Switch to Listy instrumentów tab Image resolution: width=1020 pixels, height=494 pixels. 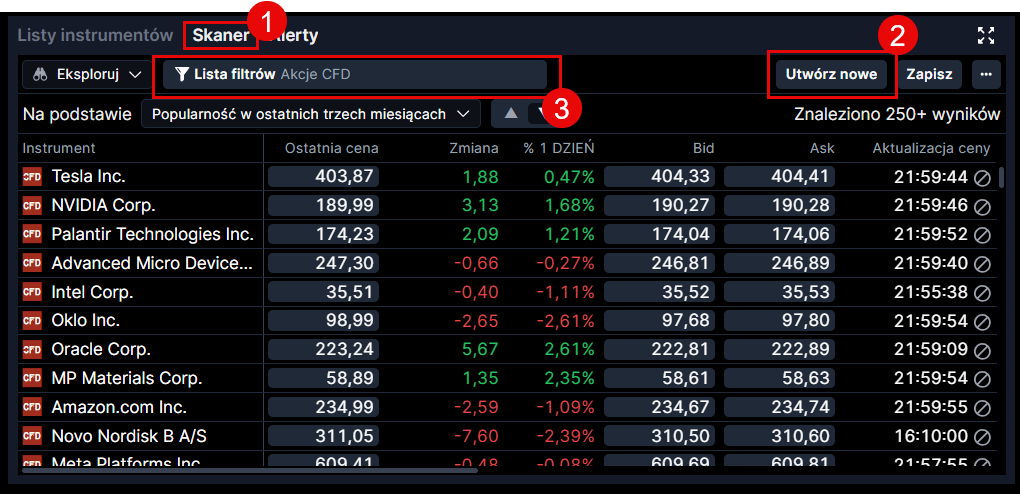[95, 36]
